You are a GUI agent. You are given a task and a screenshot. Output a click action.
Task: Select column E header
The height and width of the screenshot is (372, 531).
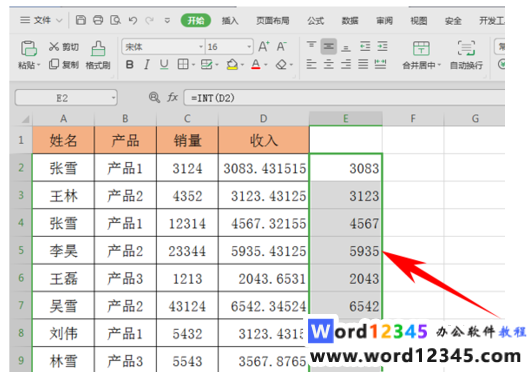(x=346, y=119)
